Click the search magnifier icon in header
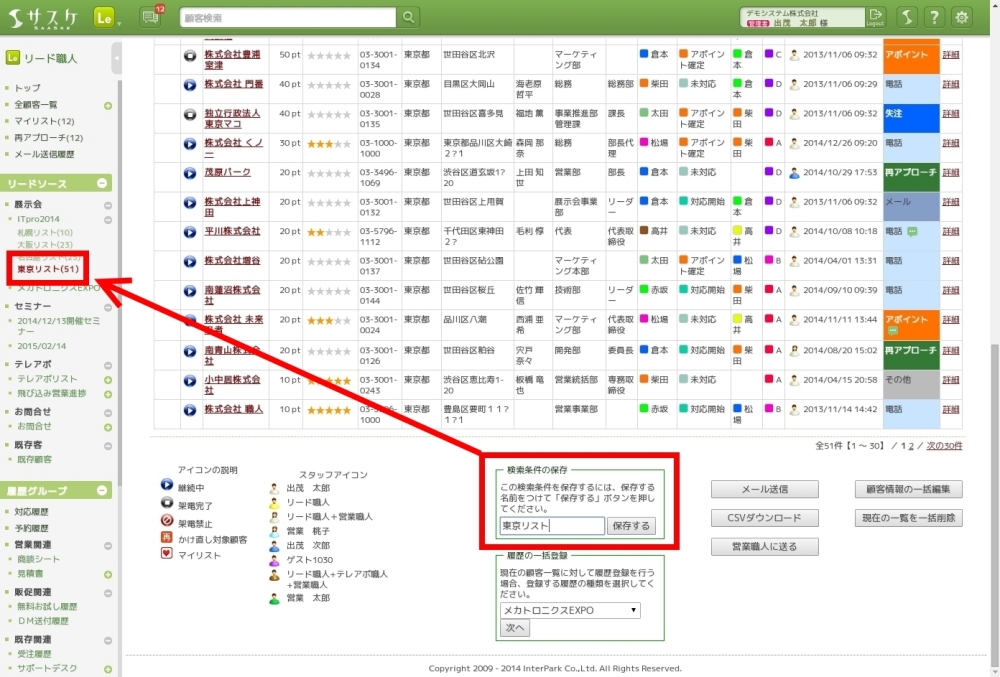Viewport: 1000px width, 677px height. pos(408,17)
